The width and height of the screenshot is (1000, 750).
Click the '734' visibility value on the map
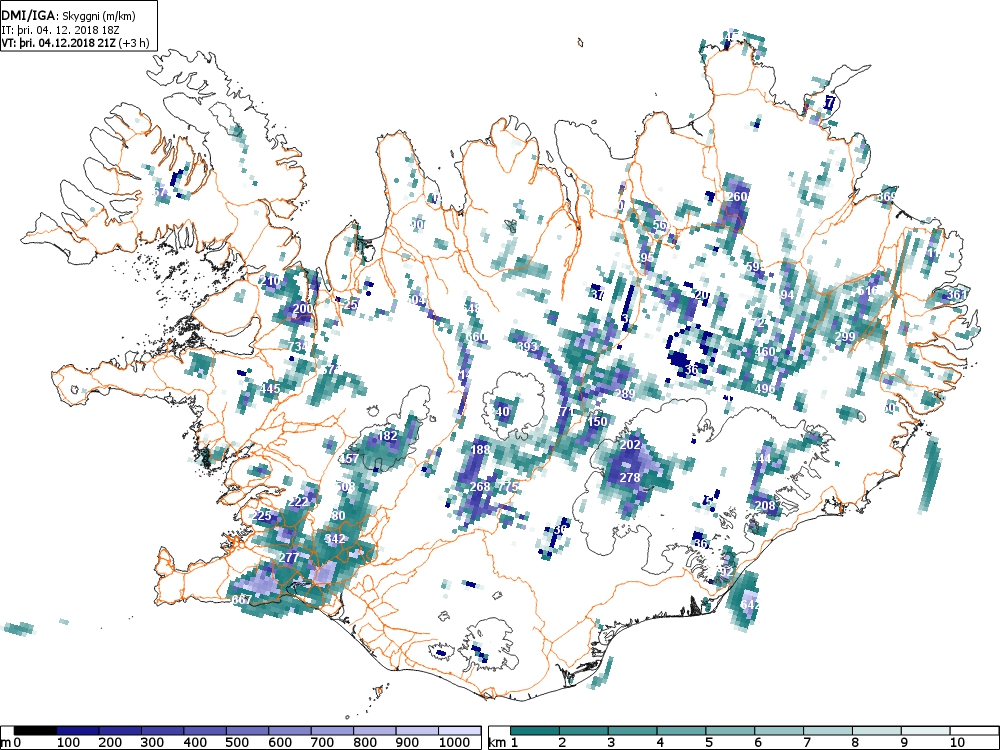(298, 346)
